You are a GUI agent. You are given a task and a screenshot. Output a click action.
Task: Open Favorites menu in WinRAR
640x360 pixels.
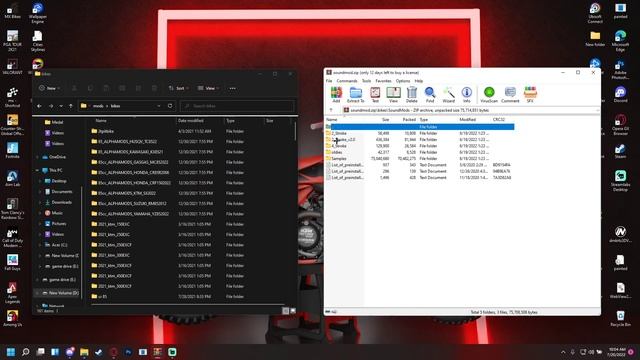point(383,81)
